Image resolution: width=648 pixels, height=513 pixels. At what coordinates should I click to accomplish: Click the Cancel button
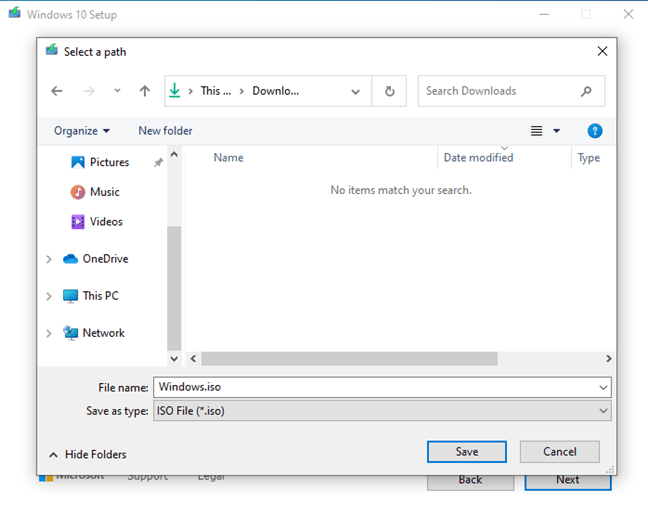tap(560, 451)
